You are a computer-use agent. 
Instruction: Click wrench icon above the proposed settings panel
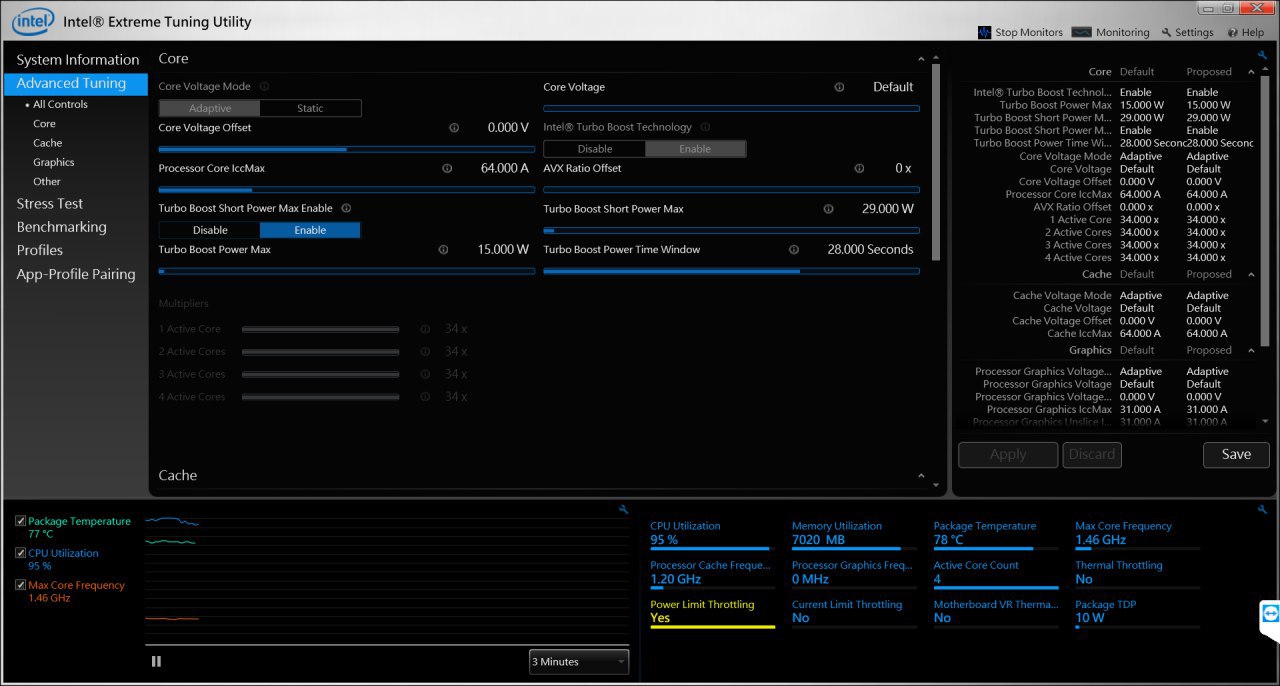1262,56
